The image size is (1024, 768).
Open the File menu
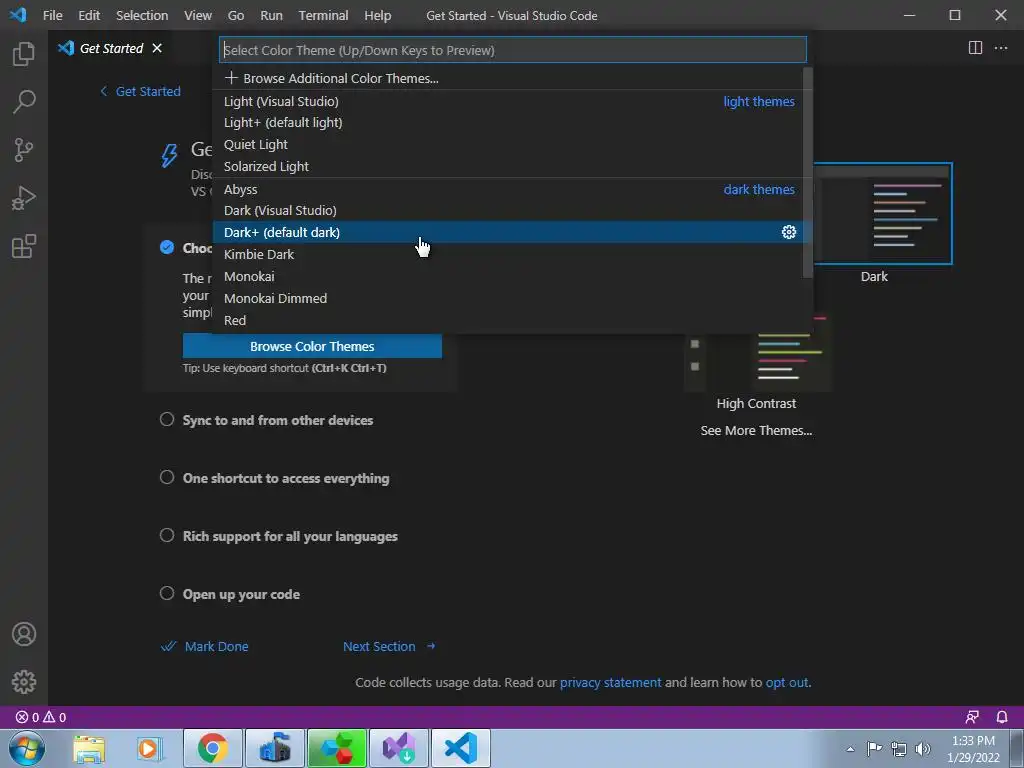52,15
